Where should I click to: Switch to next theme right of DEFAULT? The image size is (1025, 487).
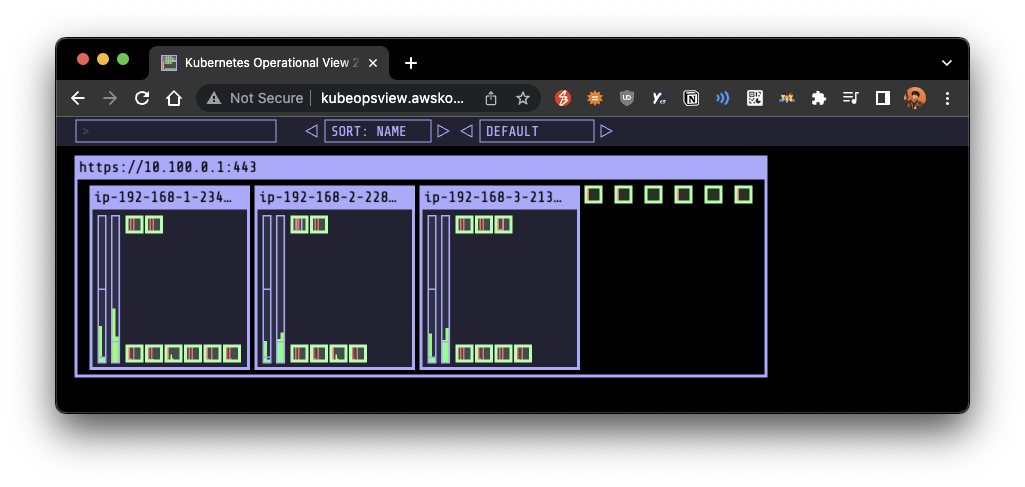pyautogui.click(x=606, y=131)
